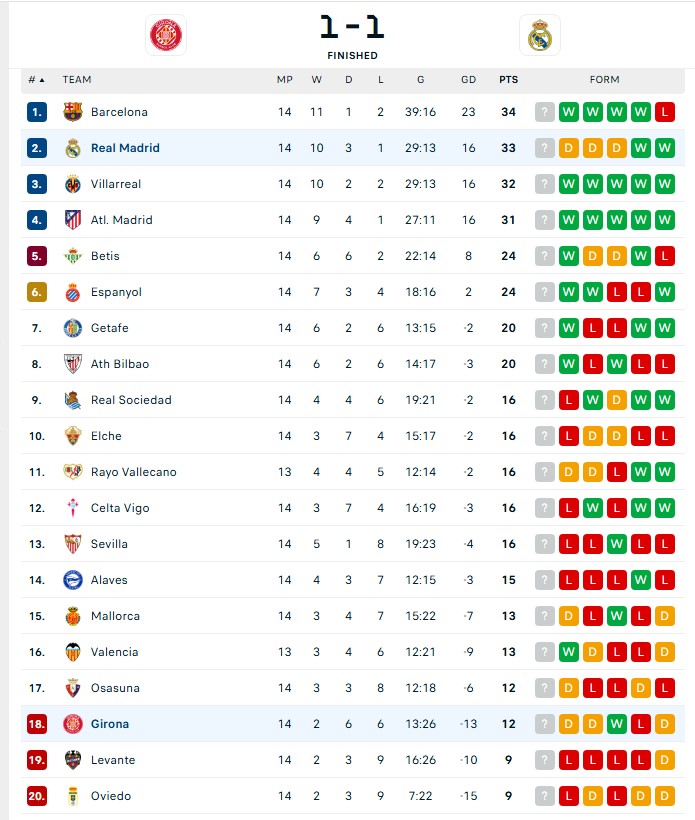Image resolution: width=695 pixels, height=820 pixels.
Task: Select the Betis club crest
Action: point(75,256)
